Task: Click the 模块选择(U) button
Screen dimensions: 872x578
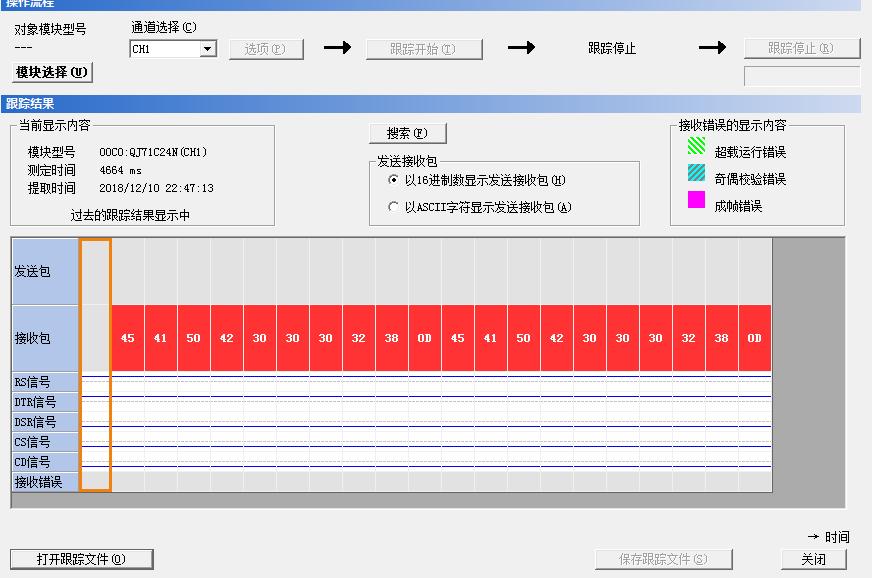Action: pyautogui.click(x=52, y=72)
